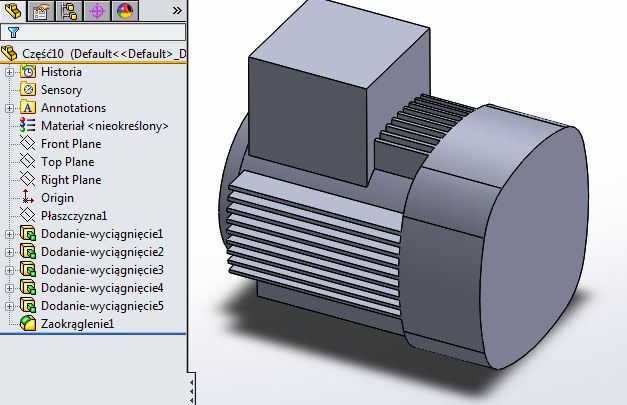Image resolution: width=627 pixels, height=405 pixels.
Task: Click the Dodanie-wyciągnięcie1 extrude icon
Action: 28,233
